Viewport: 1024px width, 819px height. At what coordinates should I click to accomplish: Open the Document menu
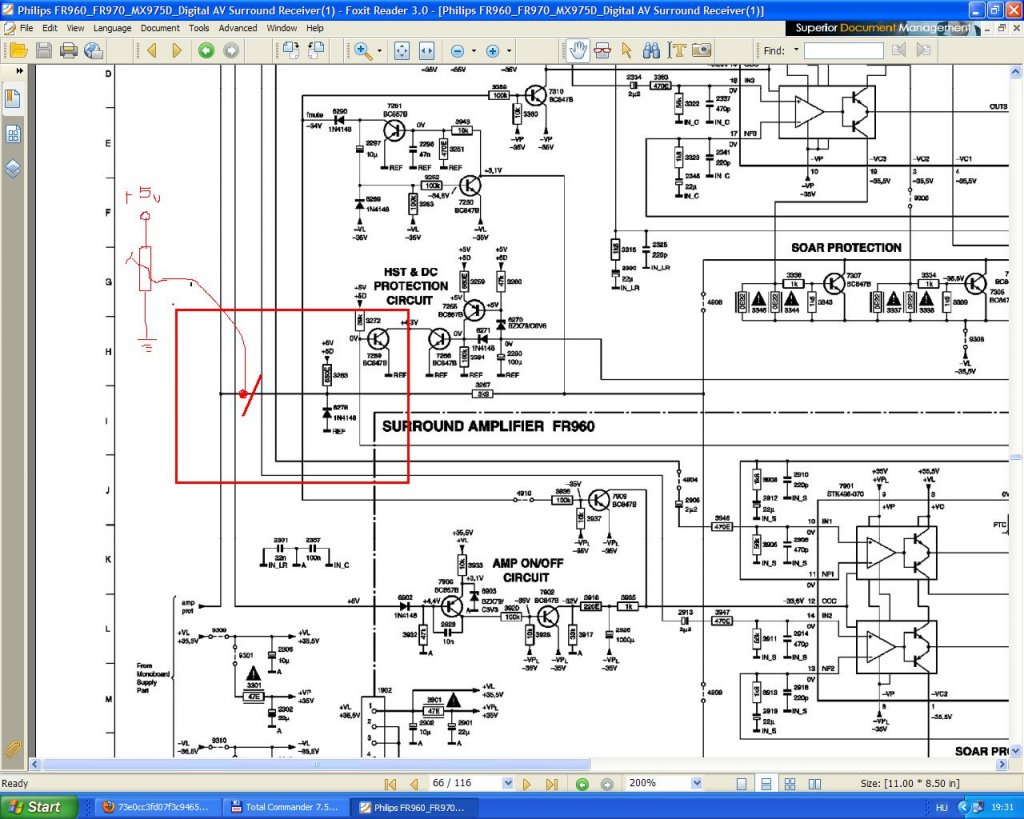(160, 28)
